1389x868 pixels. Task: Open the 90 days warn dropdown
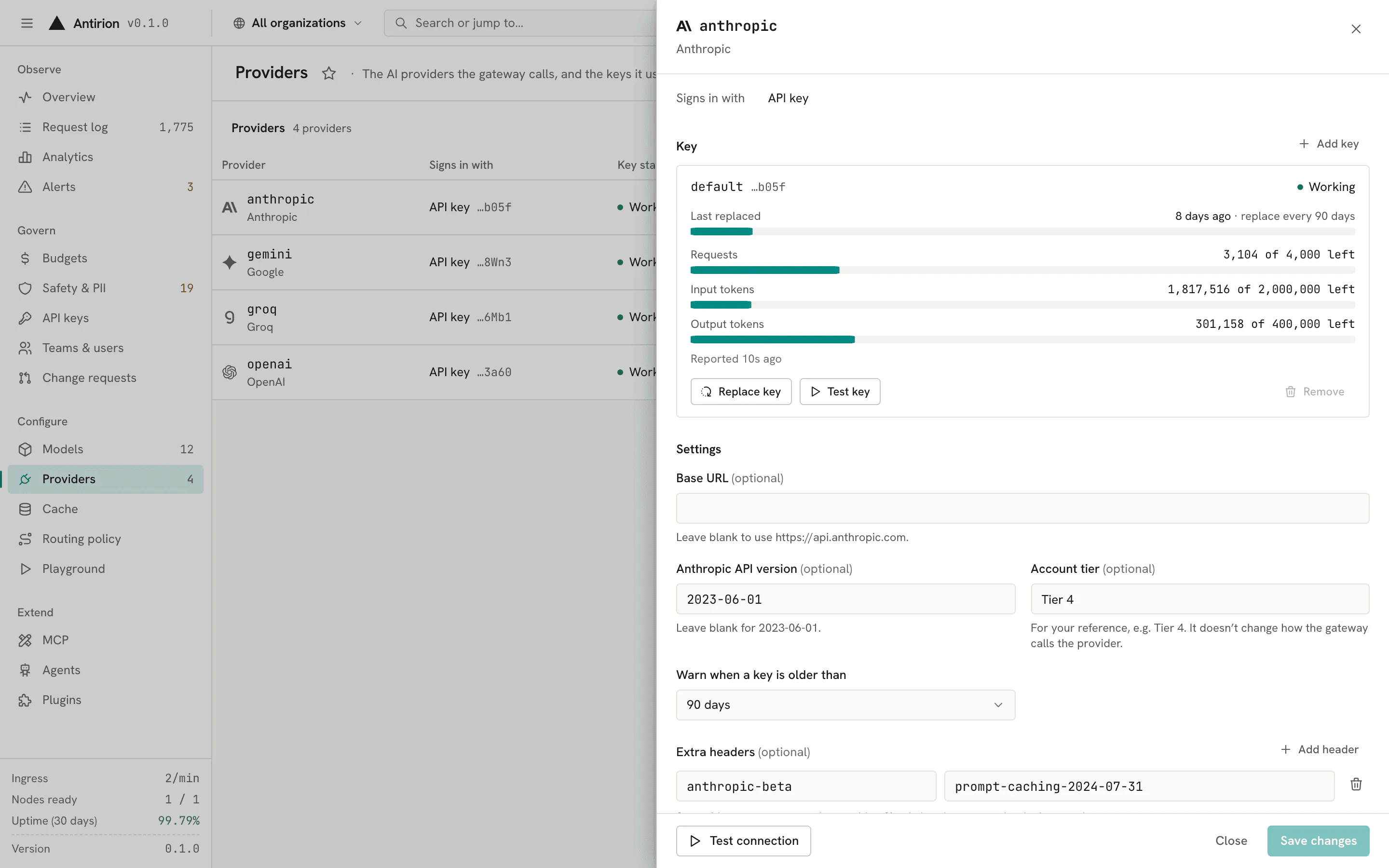(x=845, y=705)
